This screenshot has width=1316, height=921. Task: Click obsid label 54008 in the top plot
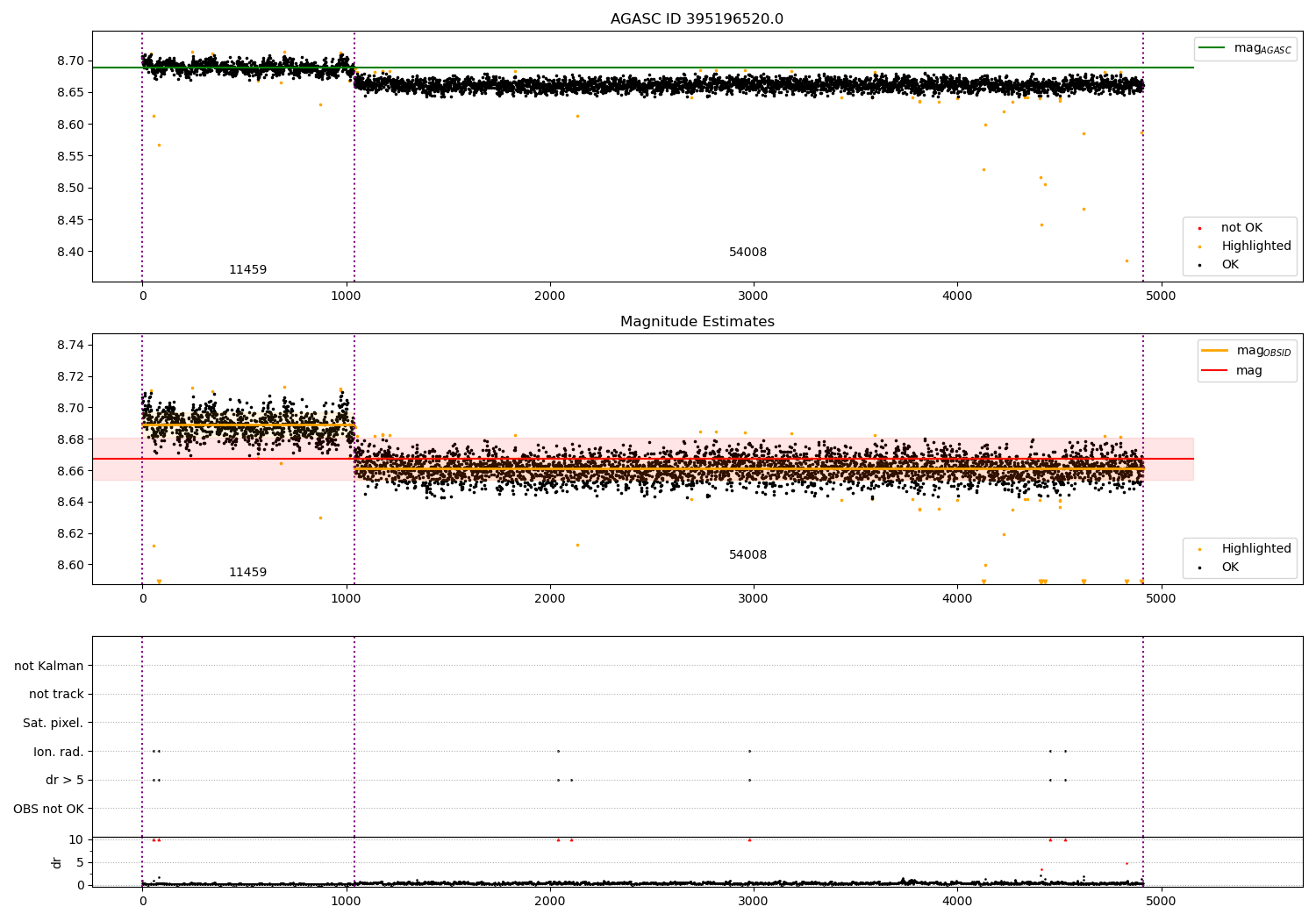pos(747,253)
